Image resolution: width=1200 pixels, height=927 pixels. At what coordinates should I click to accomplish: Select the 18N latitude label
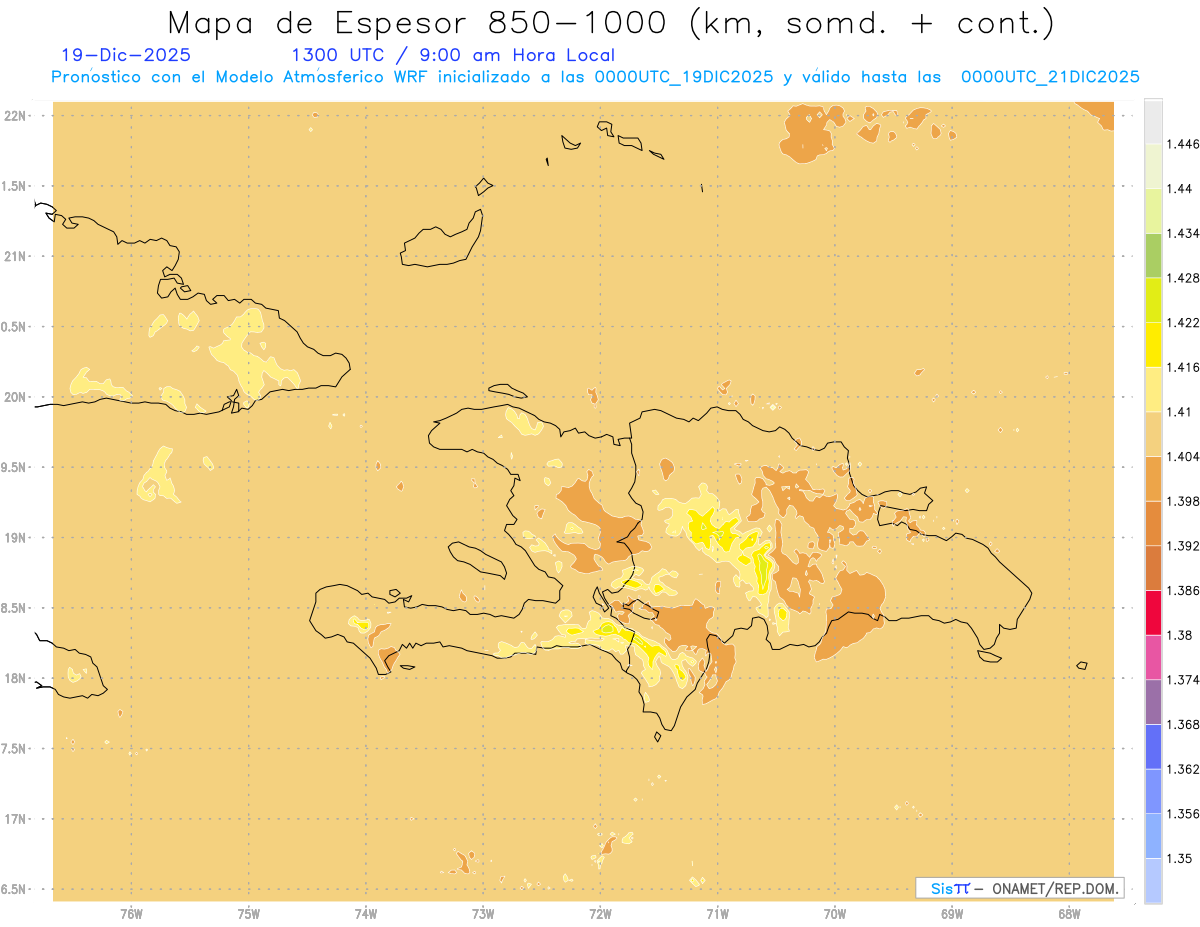coord(16,678)
